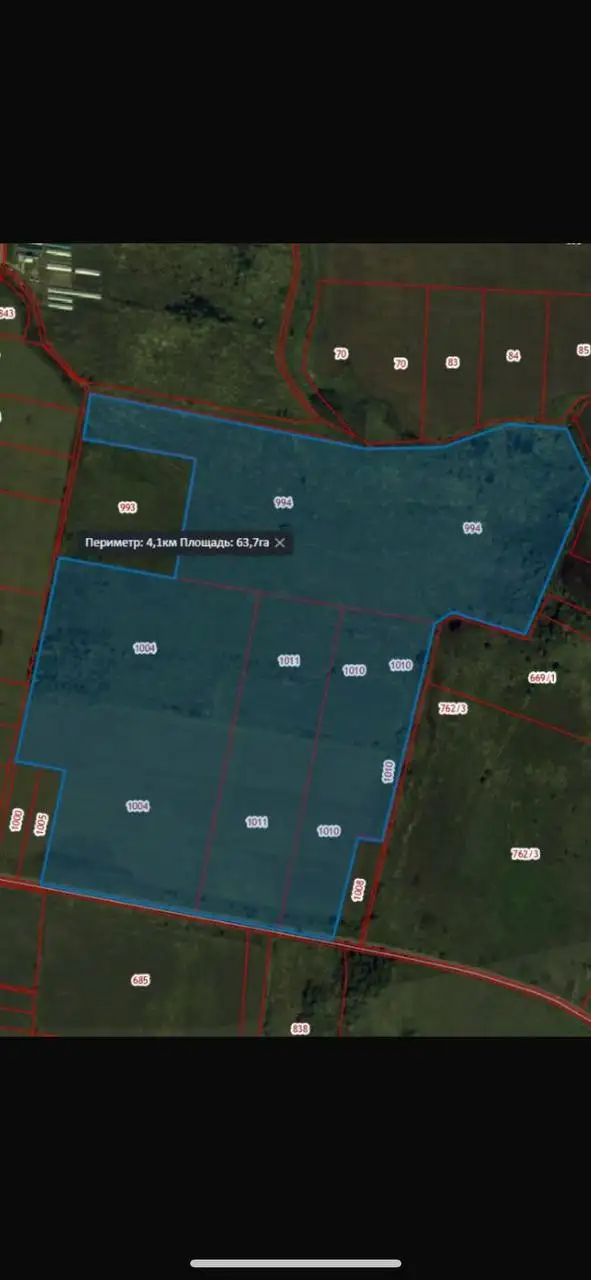Select parcel label 843
This screenshot has height=1280, width=591.
7,313
